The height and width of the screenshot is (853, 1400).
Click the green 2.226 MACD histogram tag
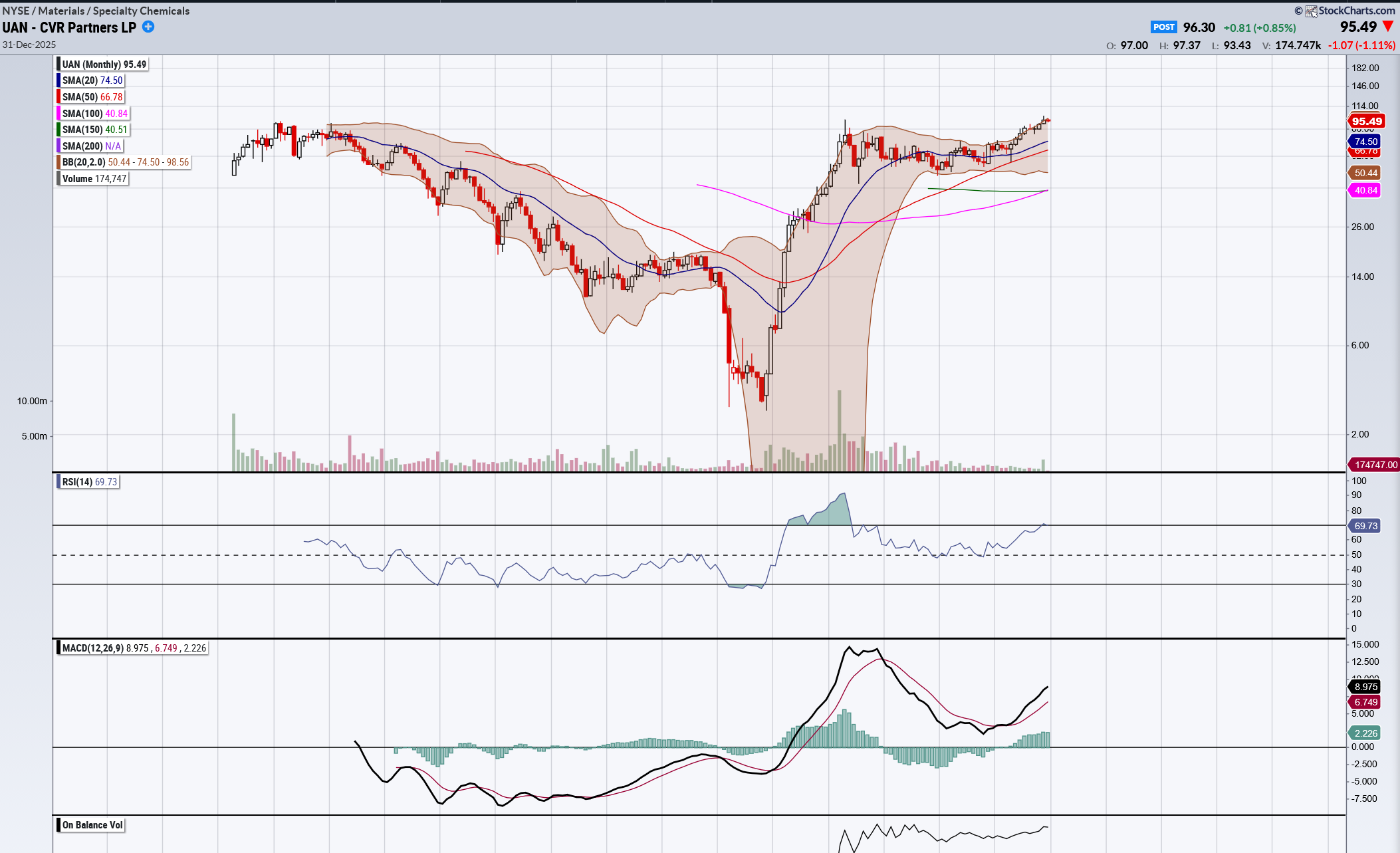(1365, 733)
